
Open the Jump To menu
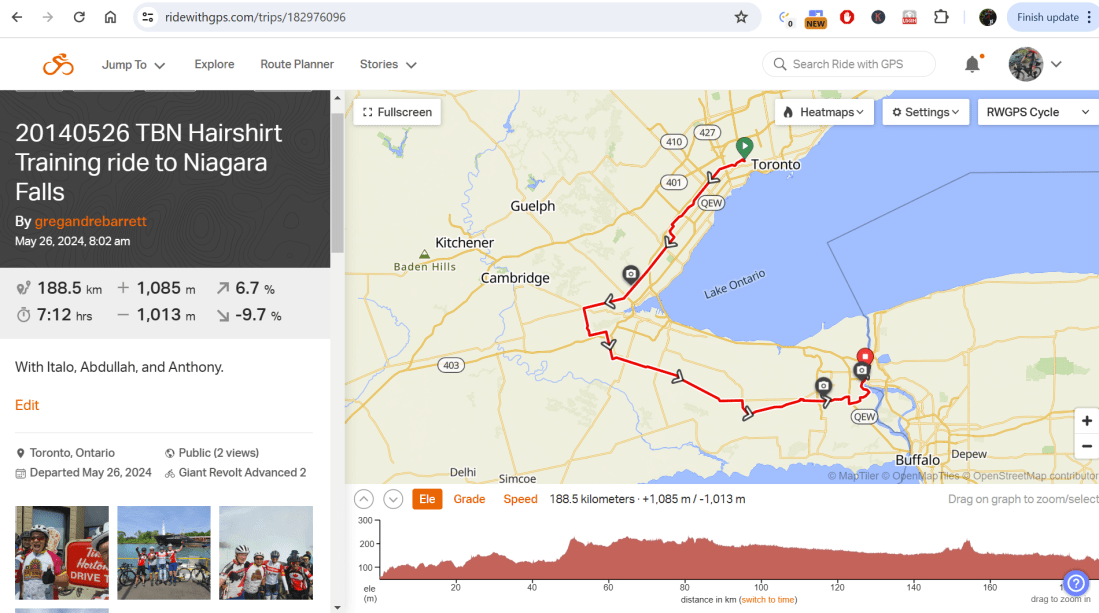coord(133,65)
